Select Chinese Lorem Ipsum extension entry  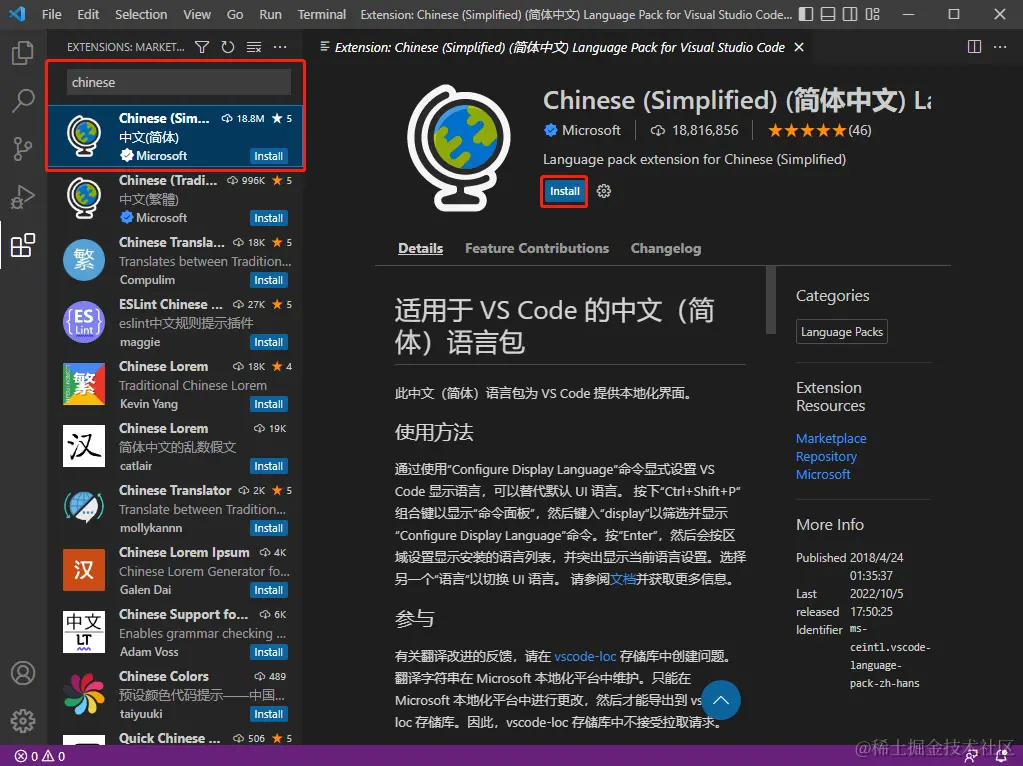click(177, 571)
